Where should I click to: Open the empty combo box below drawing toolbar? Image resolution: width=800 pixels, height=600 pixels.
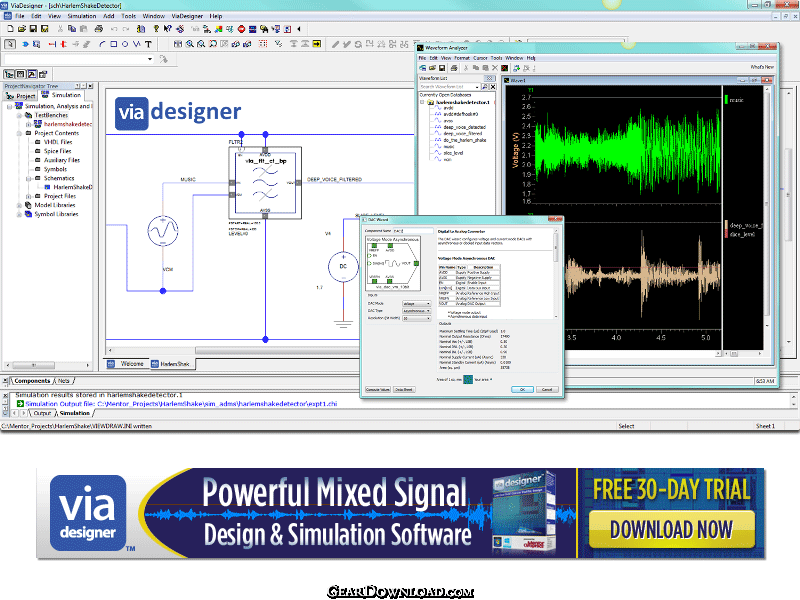[x=79, y=59]
